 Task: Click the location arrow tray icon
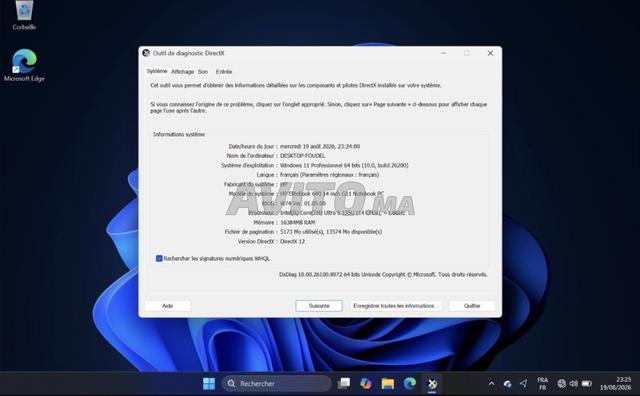click(x=524, y=383)
